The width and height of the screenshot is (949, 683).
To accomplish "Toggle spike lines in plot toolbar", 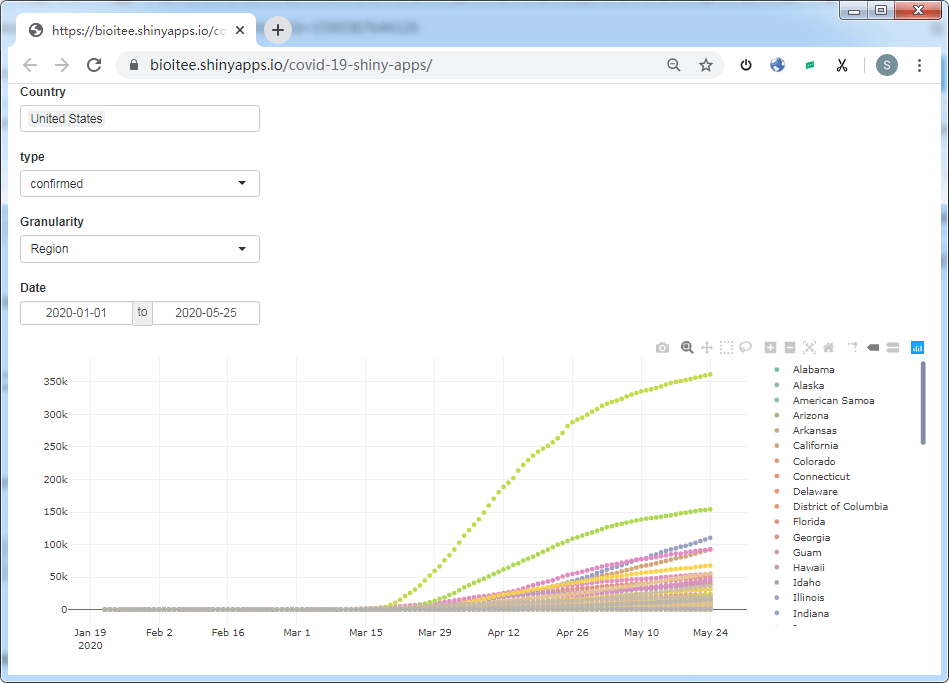I will [x=853, y=348].
